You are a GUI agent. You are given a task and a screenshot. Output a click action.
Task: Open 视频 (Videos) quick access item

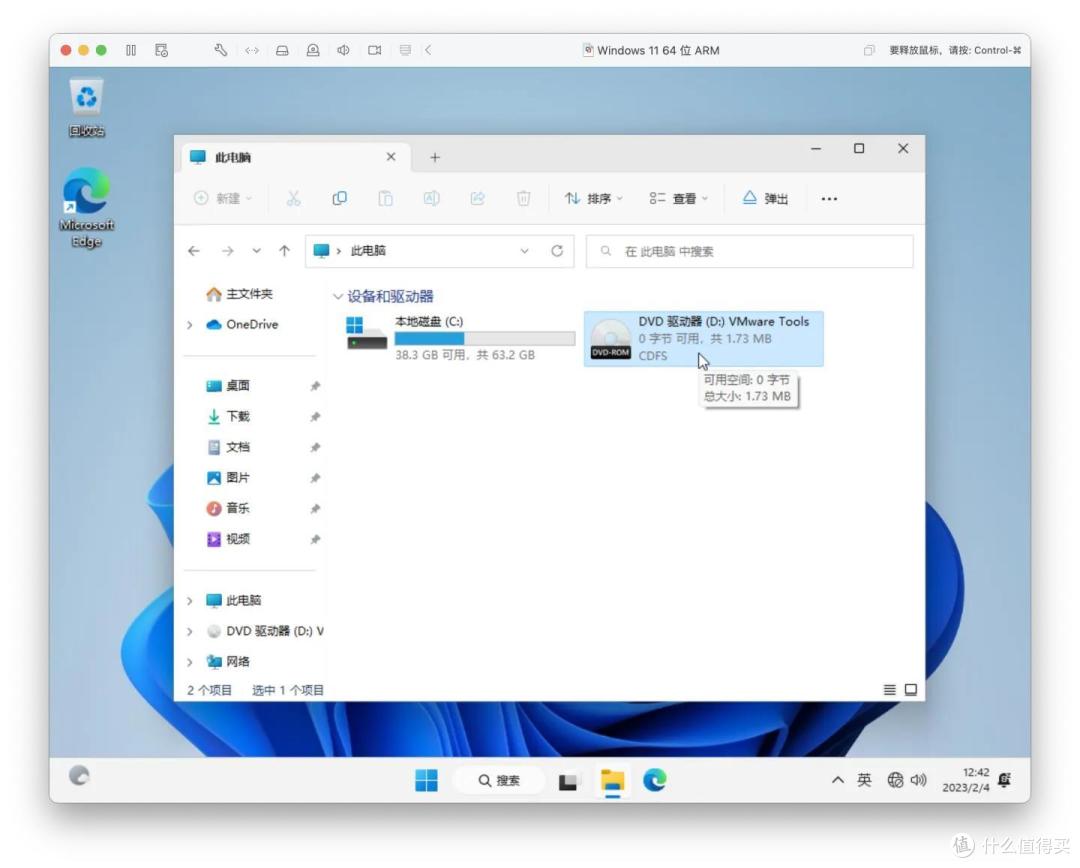pyautogui.click(x=229, y=539)
